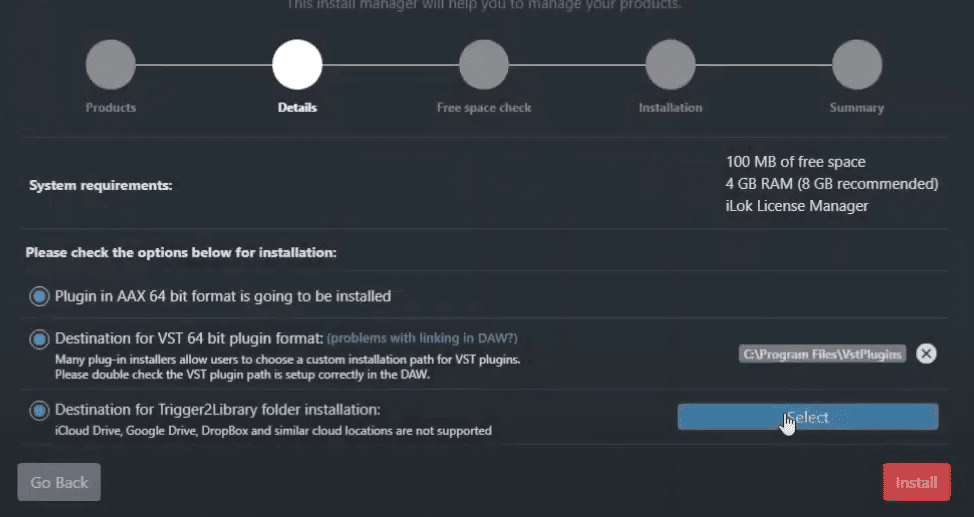Click Select to choose Trigger2Library folder
Screen dimensions: 974x517
click(x=808, y=417)
